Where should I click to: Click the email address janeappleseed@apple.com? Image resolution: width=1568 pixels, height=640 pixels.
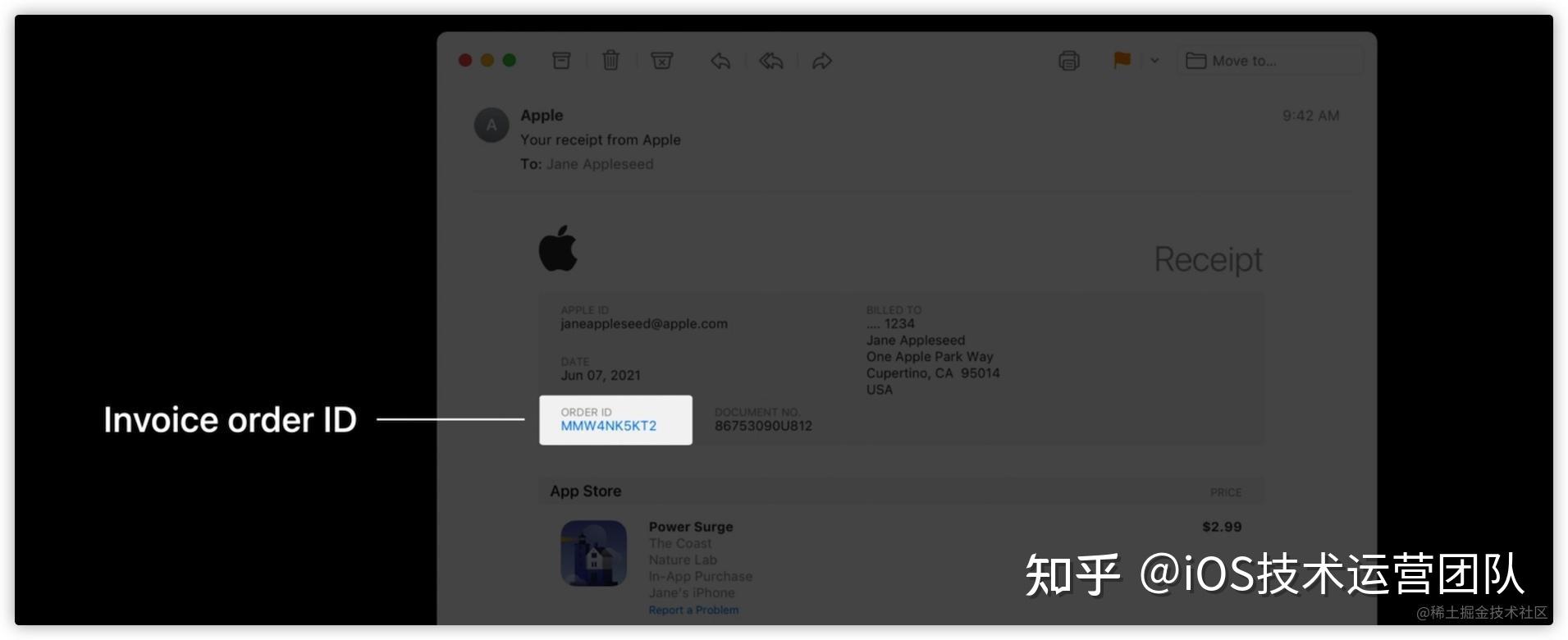pos(644,324)
